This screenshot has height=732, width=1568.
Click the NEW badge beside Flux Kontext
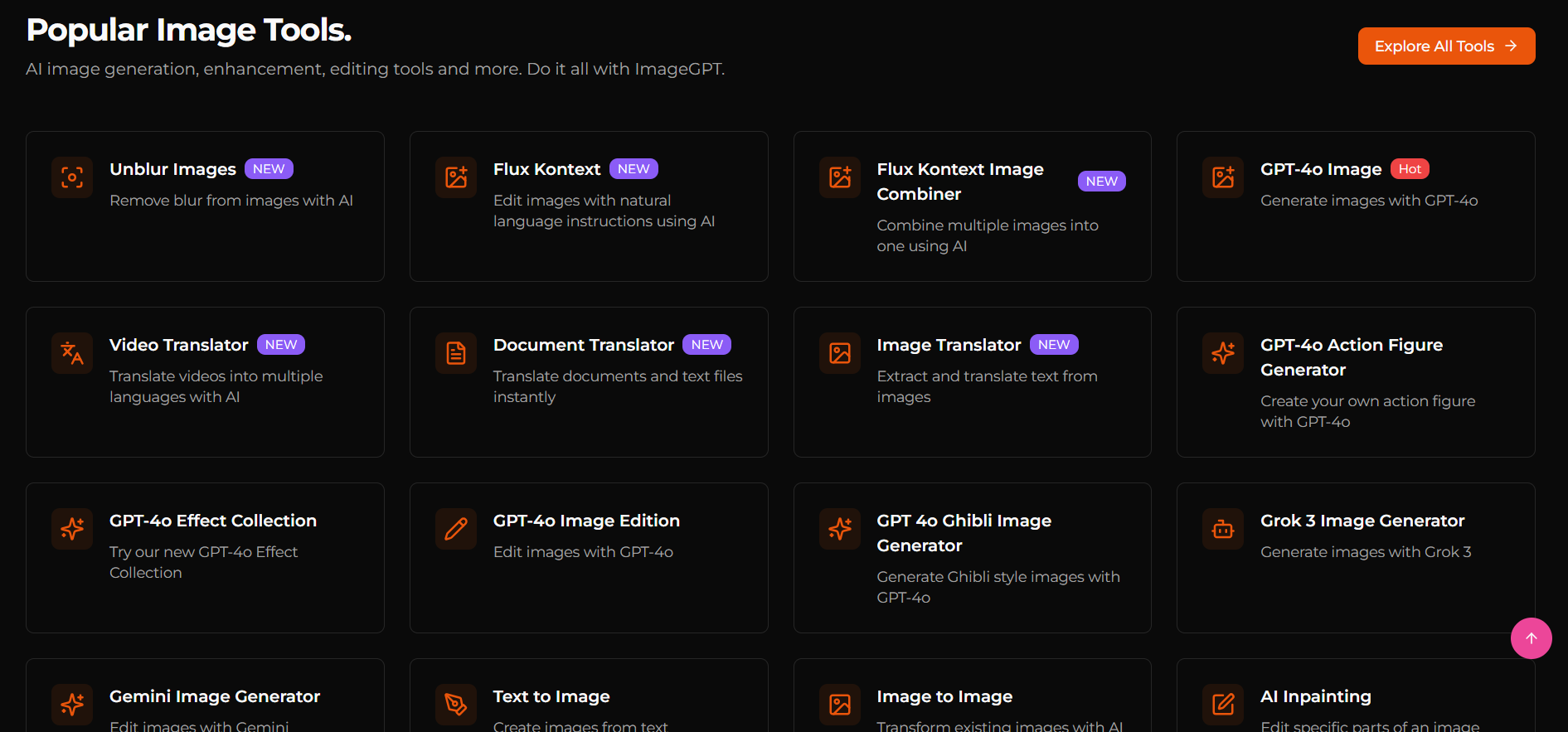point(634,169)
